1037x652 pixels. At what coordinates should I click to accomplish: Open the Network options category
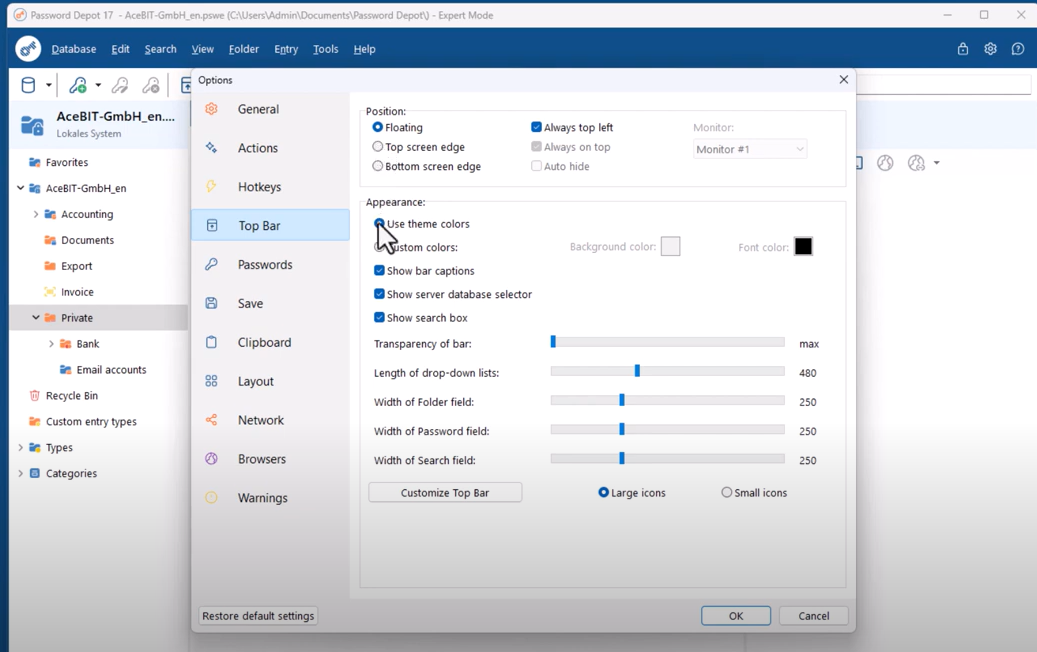coord(260,420)
